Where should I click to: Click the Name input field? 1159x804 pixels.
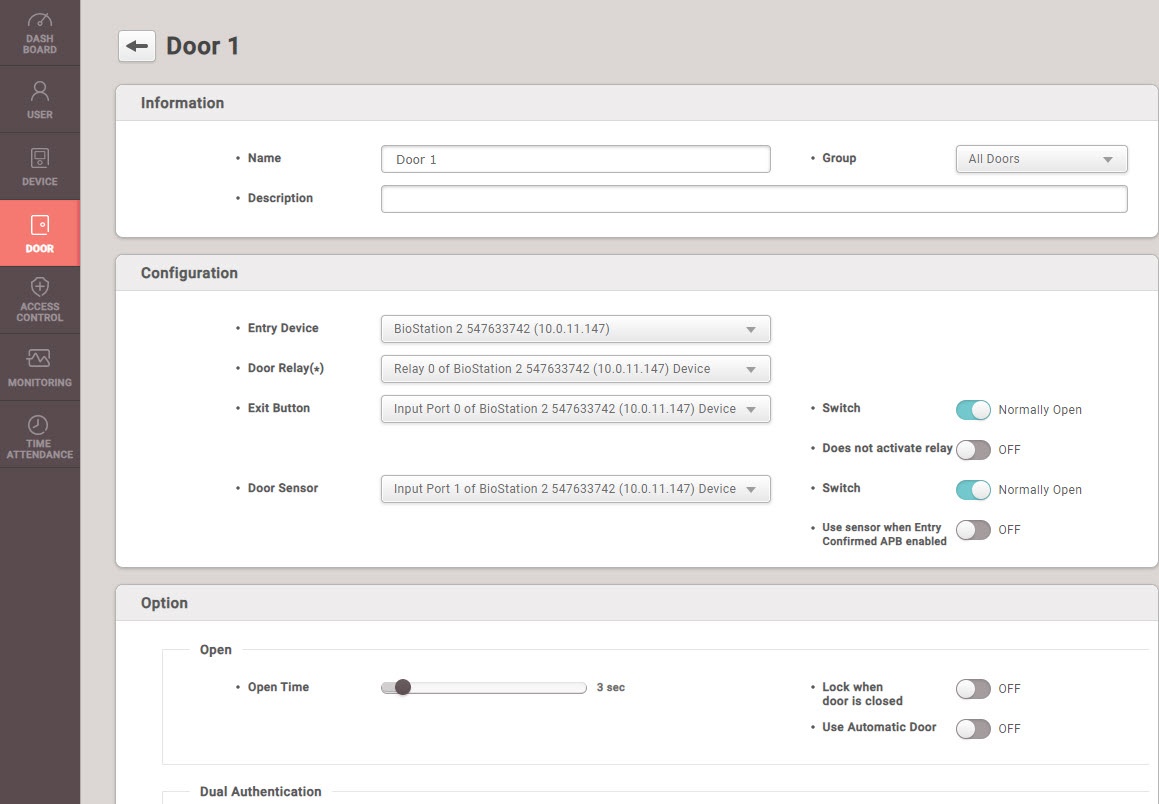[x=575, y=159]
